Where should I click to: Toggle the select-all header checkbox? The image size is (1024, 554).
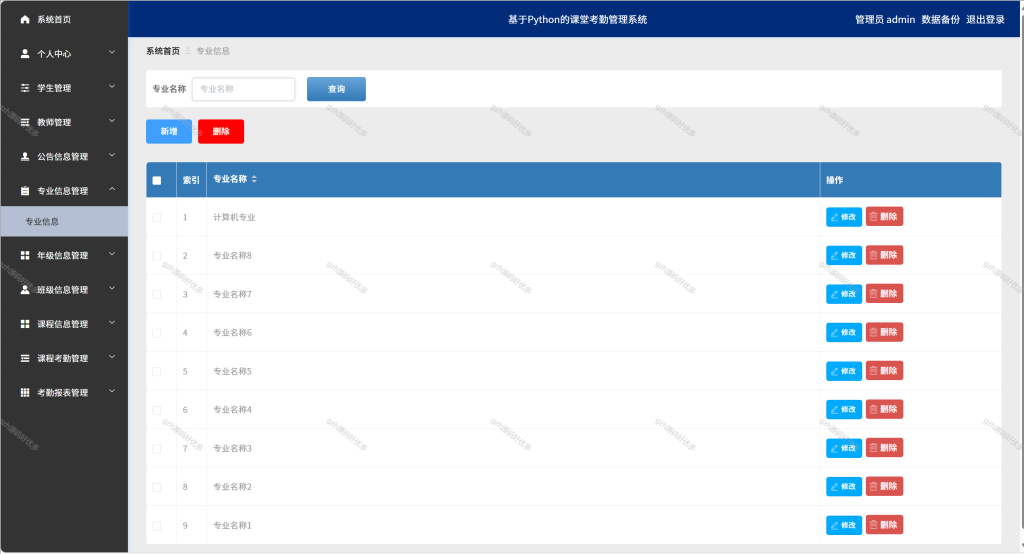tap(157, 180)
